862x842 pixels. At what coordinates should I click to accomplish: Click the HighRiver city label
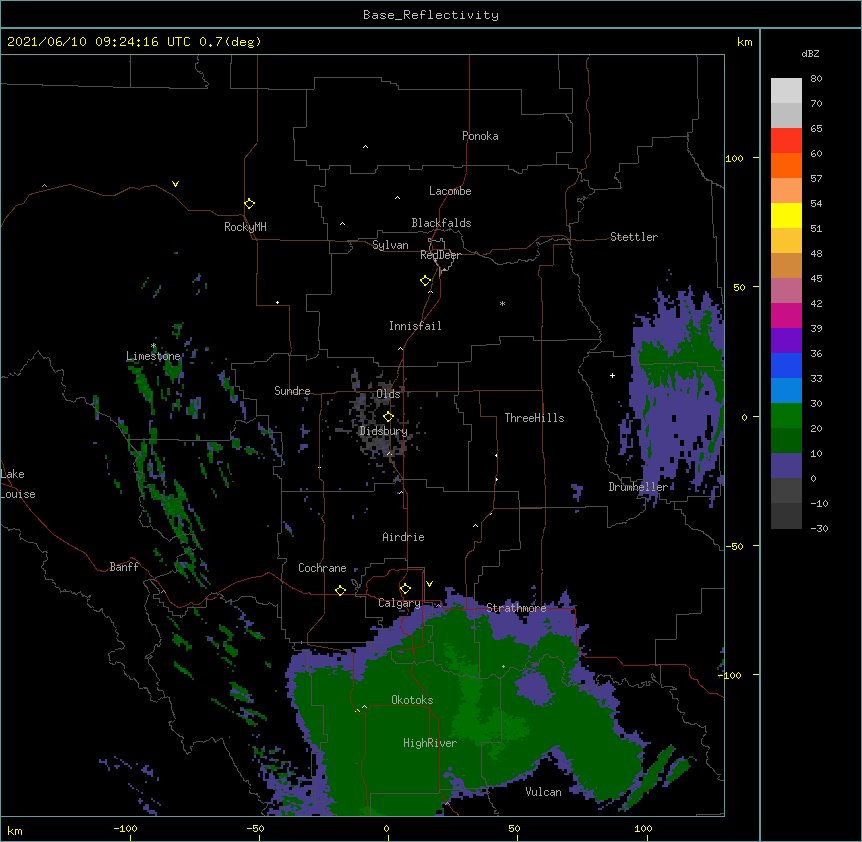(430, 743)
